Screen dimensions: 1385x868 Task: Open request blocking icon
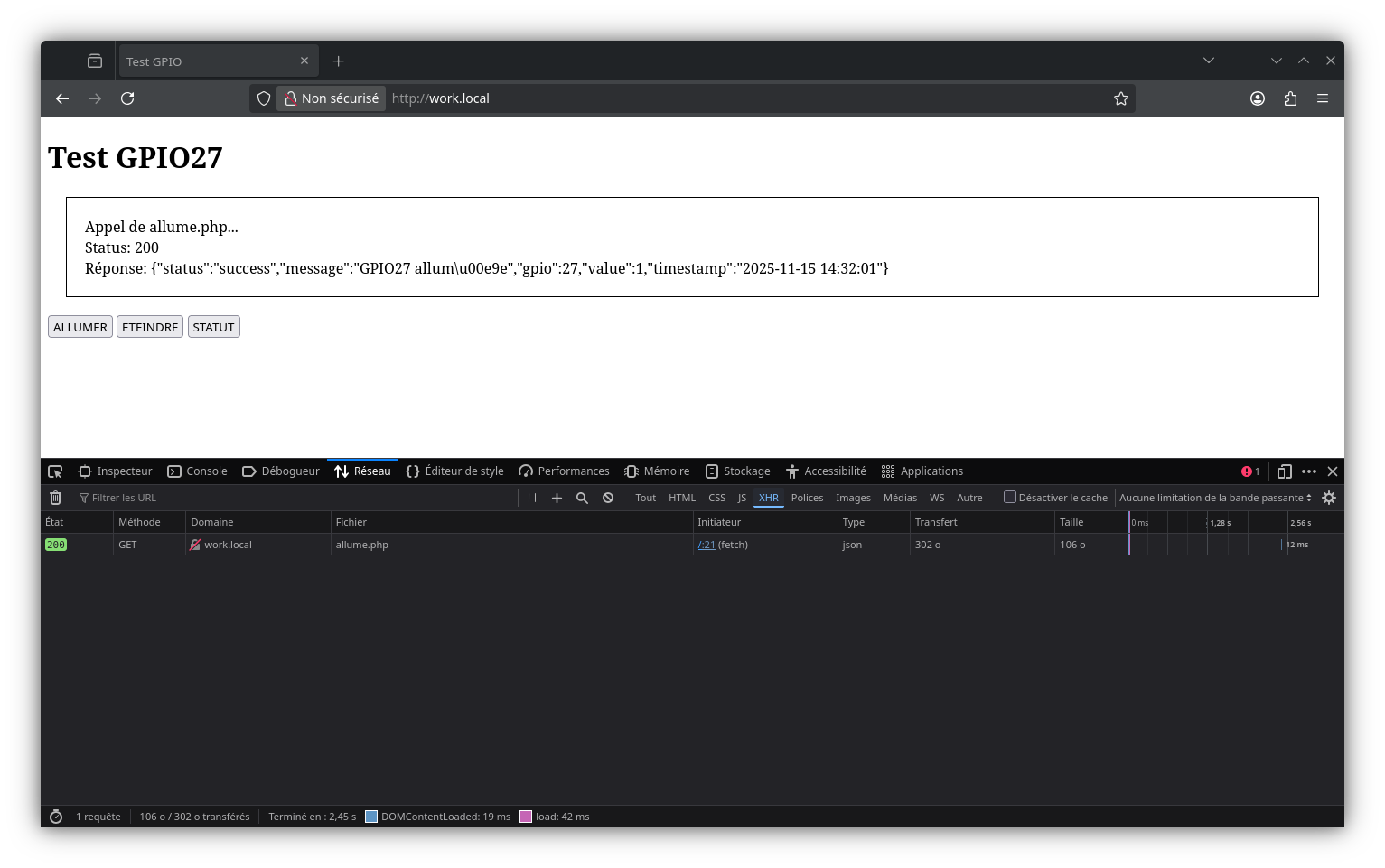pos(608,498)
